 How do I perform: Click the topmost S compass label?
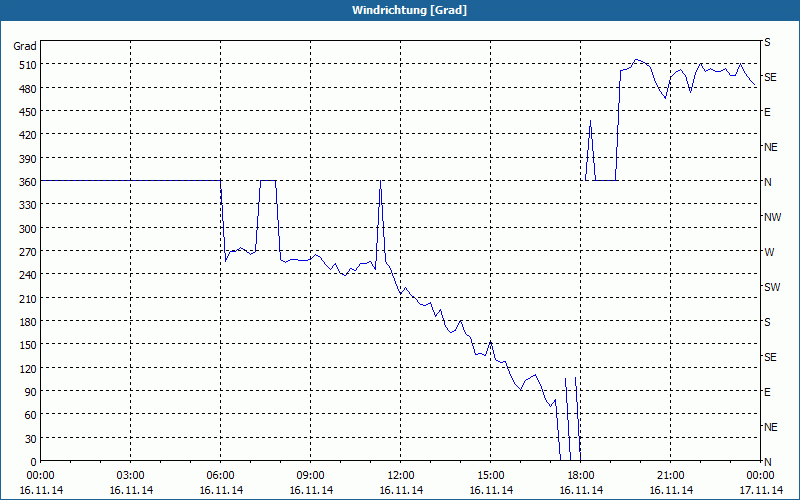(x=767, y=42)
